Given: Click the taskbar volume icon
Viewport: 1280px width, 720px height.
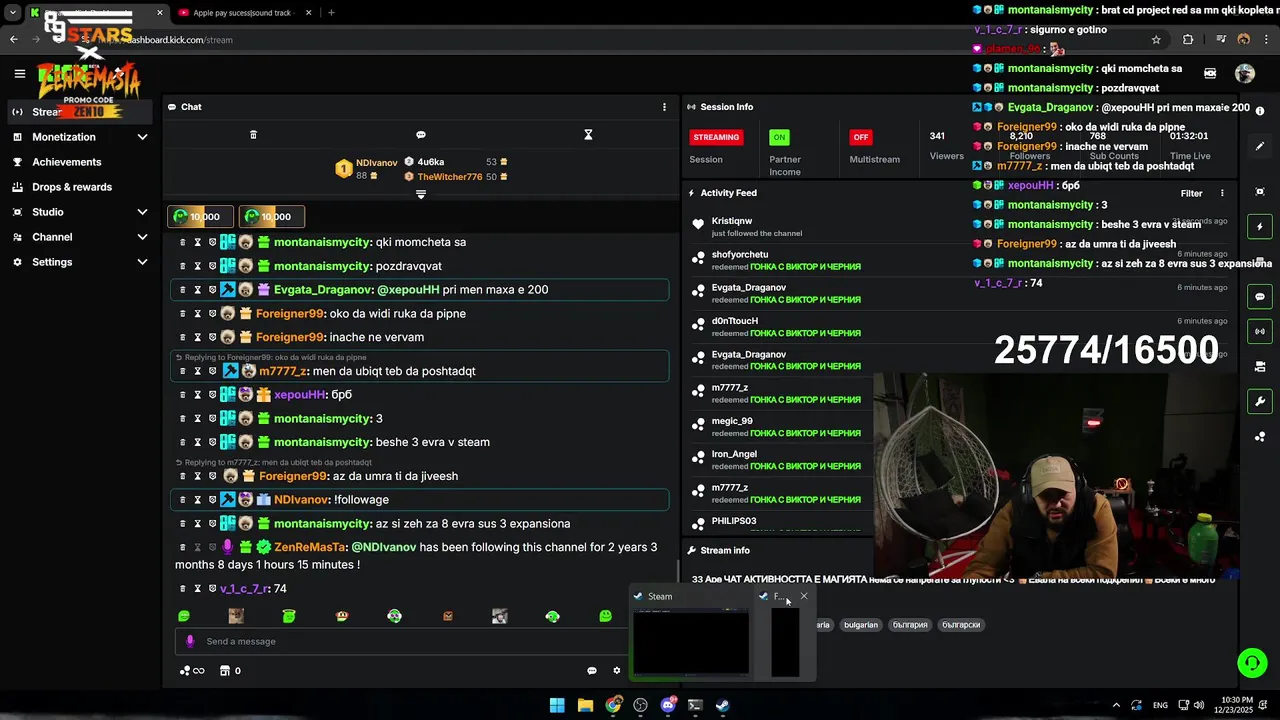Looking at the screenshot, I should pos(1199,705).
